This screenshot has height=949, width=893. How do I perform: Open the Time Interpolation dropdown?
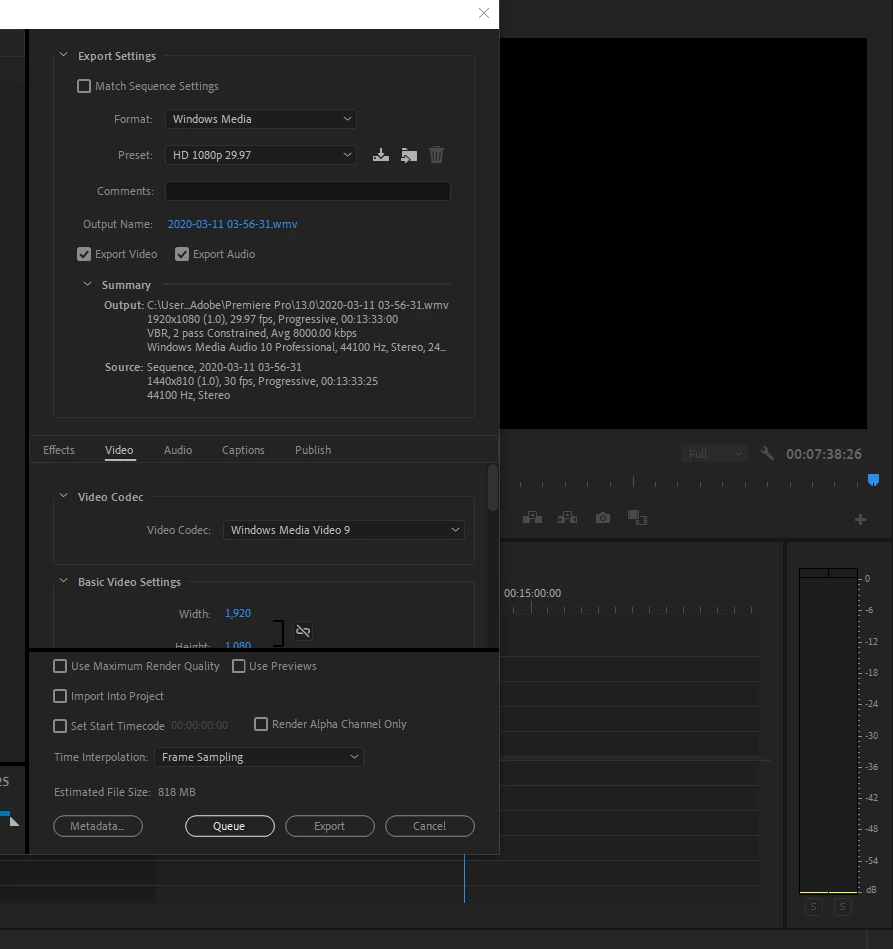click(259, 757)
